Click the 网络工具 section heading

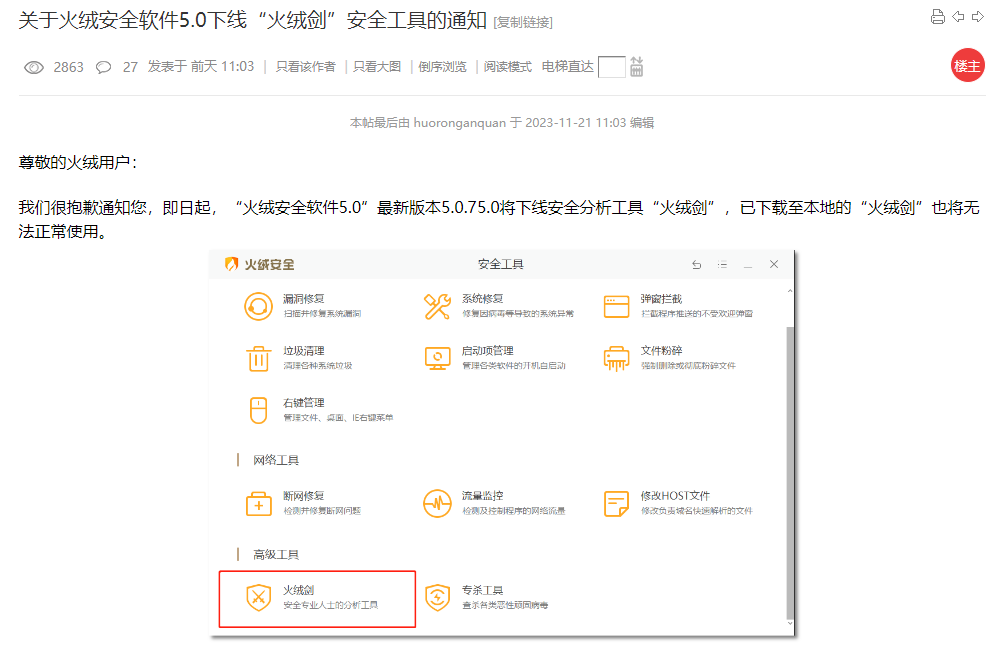275,460
